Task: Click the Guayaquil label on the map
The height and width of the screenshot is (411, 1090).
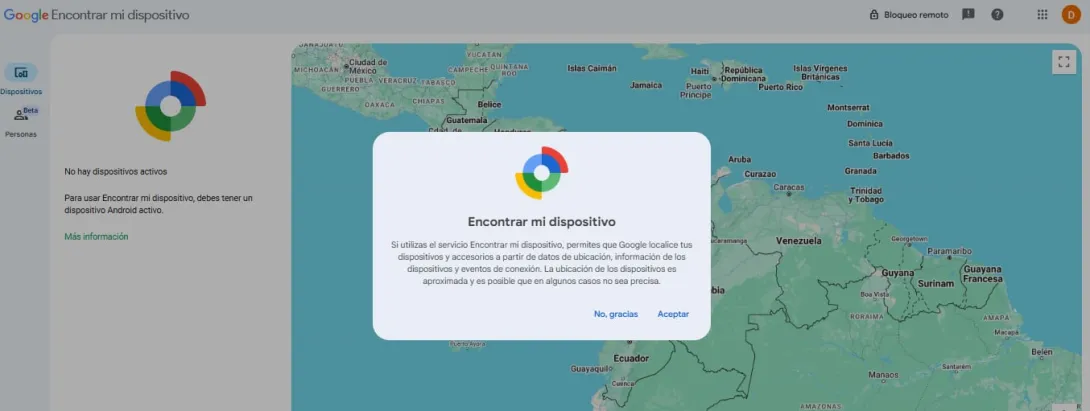Action: click(x=590, y=369)
